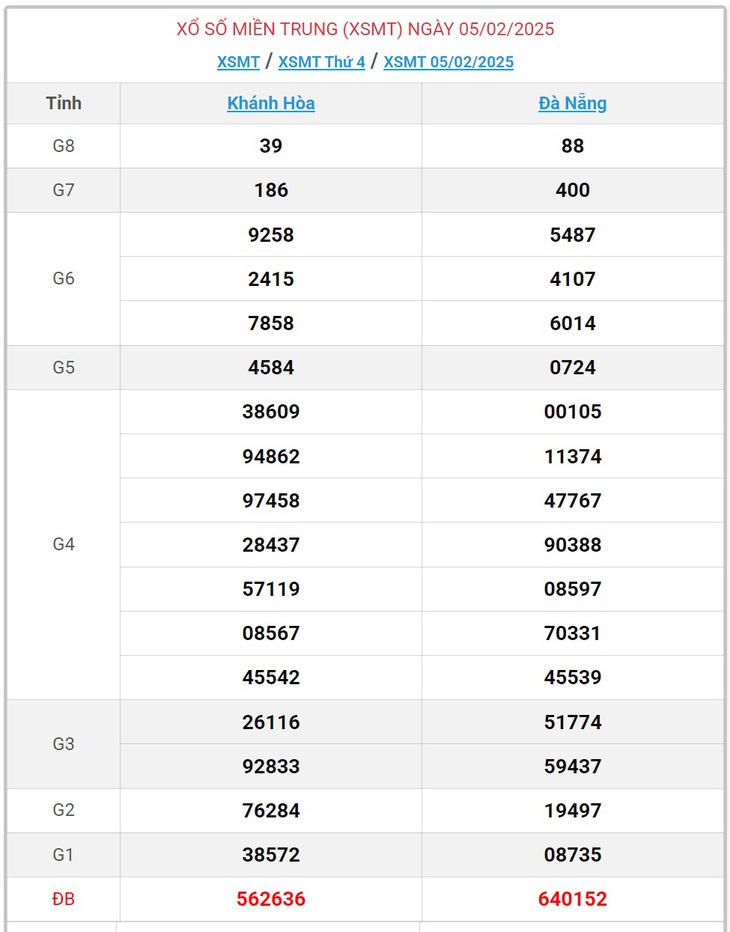Select Đà Nẵng special prize 640152
This screenshot has width=730, height=932.
pyautogui.click(x=572, y=899)
